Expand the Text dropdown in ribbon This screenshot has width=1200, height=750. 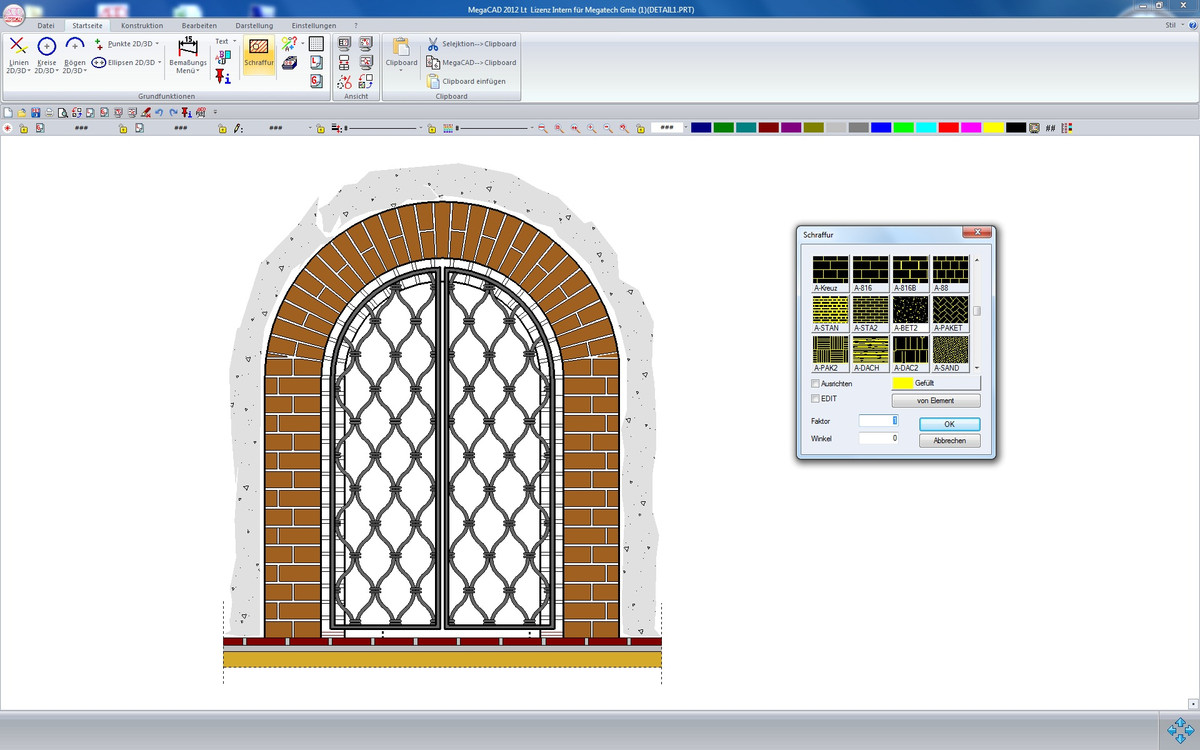click(234, 42)
